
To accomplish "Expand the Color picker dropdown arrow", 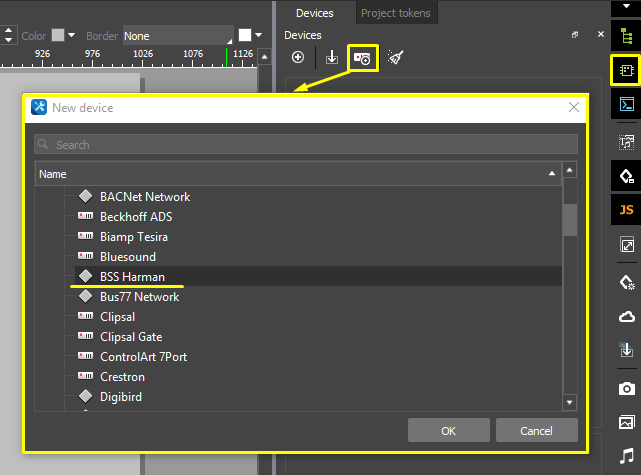I will pos(72,35).
